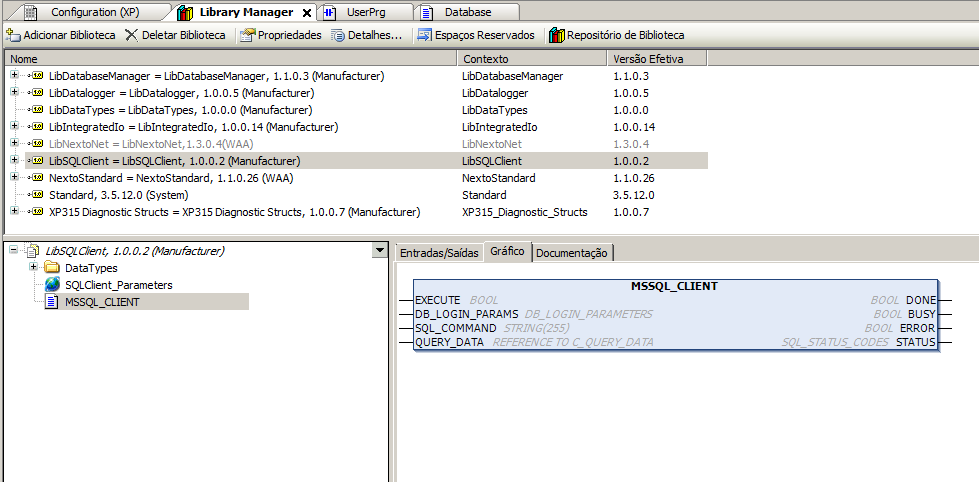Select the SQLClient_Parameters globe icon

click(x=52, y=285)
